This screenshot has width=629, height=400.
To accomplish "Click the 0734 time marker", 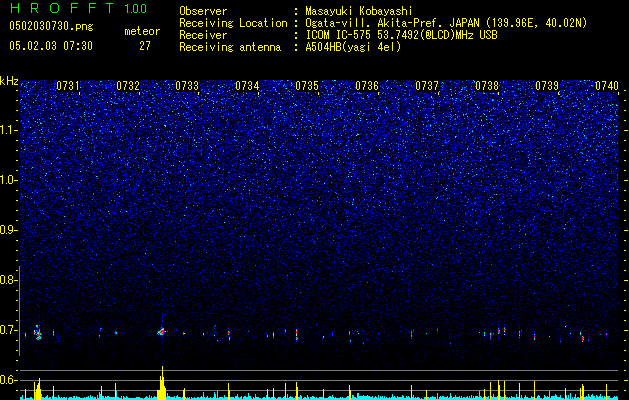I will (x=247, y=86).
